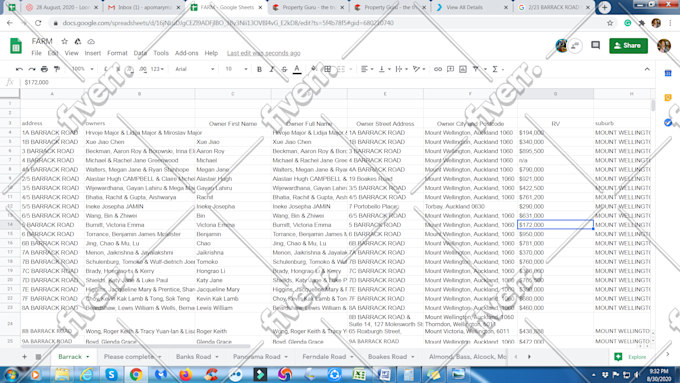Open the File menu
The height and width of the screenshot is (383, 680).
tap(36, 53)
